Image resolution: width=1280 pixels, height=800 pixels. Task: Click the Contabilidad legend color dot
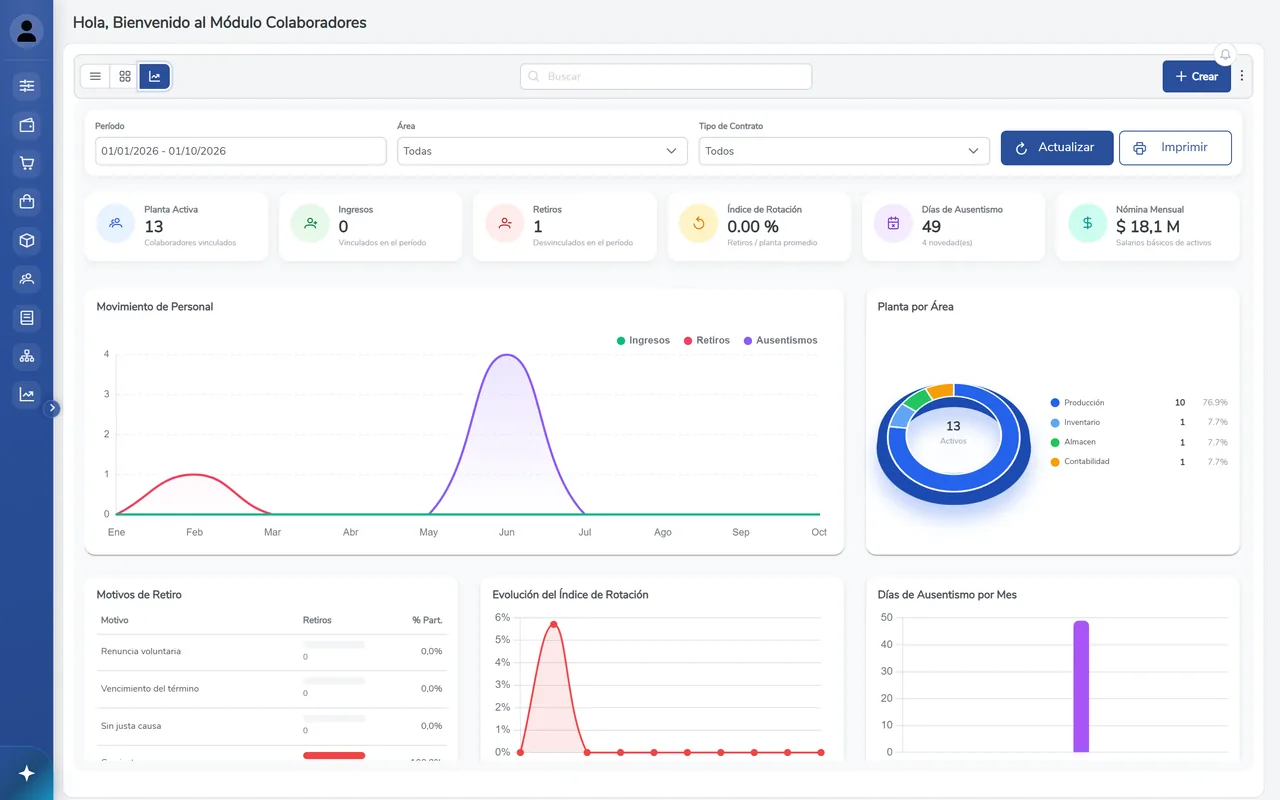click(1055, 462)
